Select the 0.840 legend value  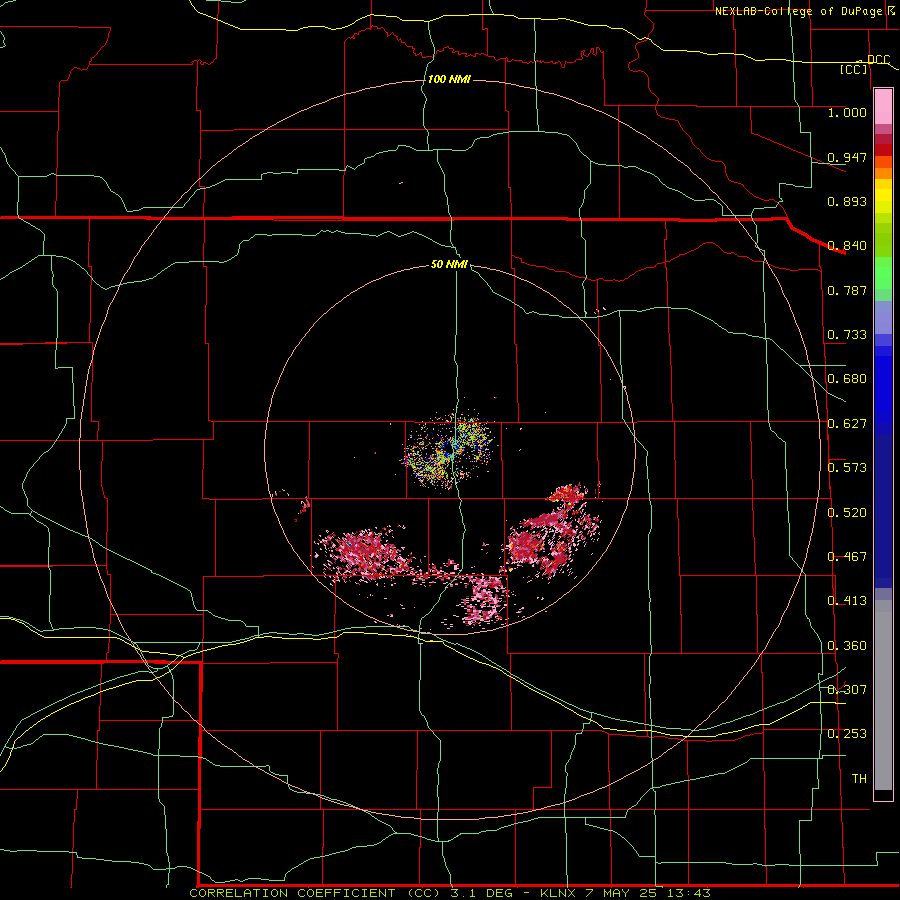pyautogui.click(x=847, y=246)
